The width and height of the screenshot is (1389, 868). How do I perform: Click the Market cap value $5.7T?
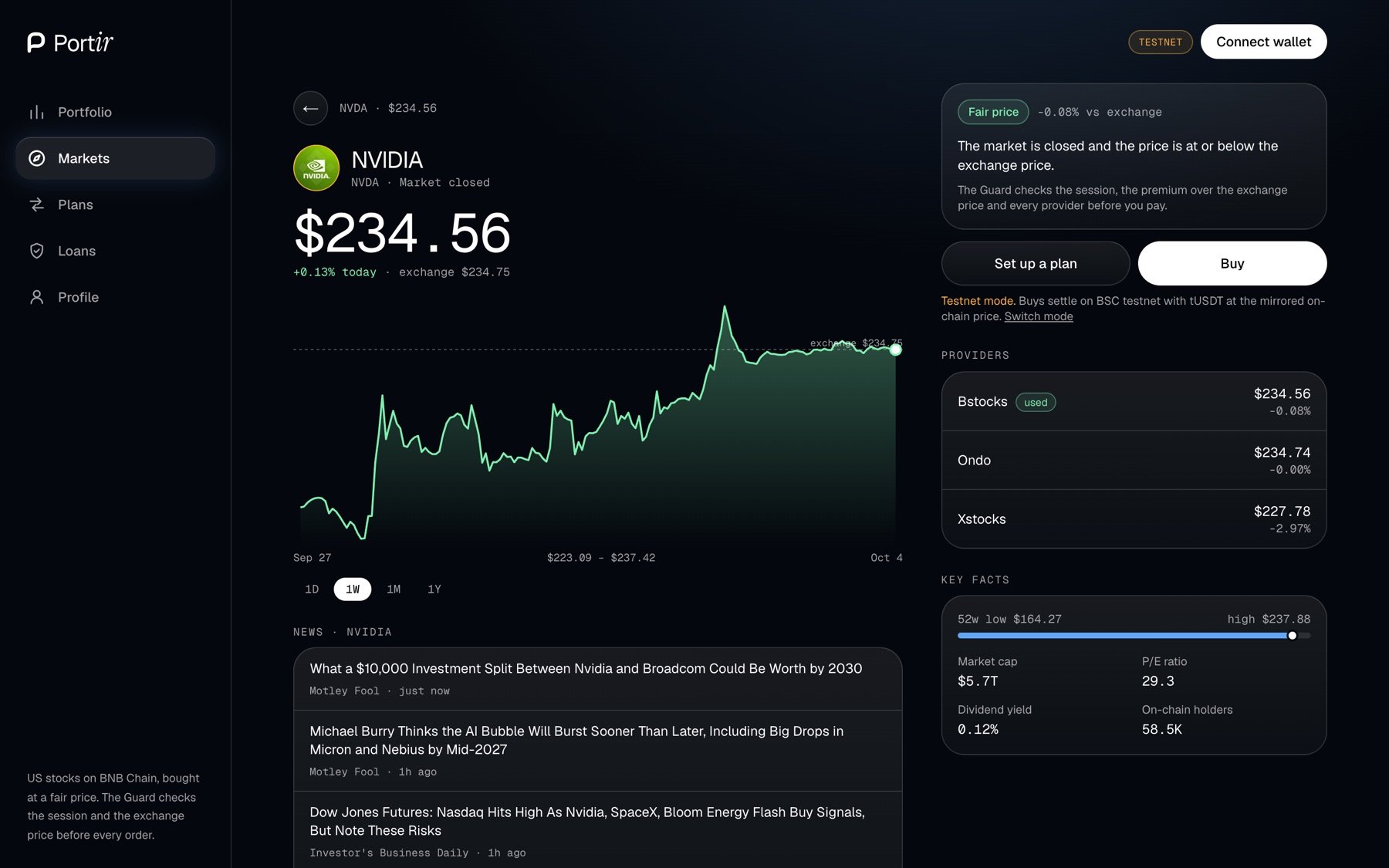pos(978,681)
